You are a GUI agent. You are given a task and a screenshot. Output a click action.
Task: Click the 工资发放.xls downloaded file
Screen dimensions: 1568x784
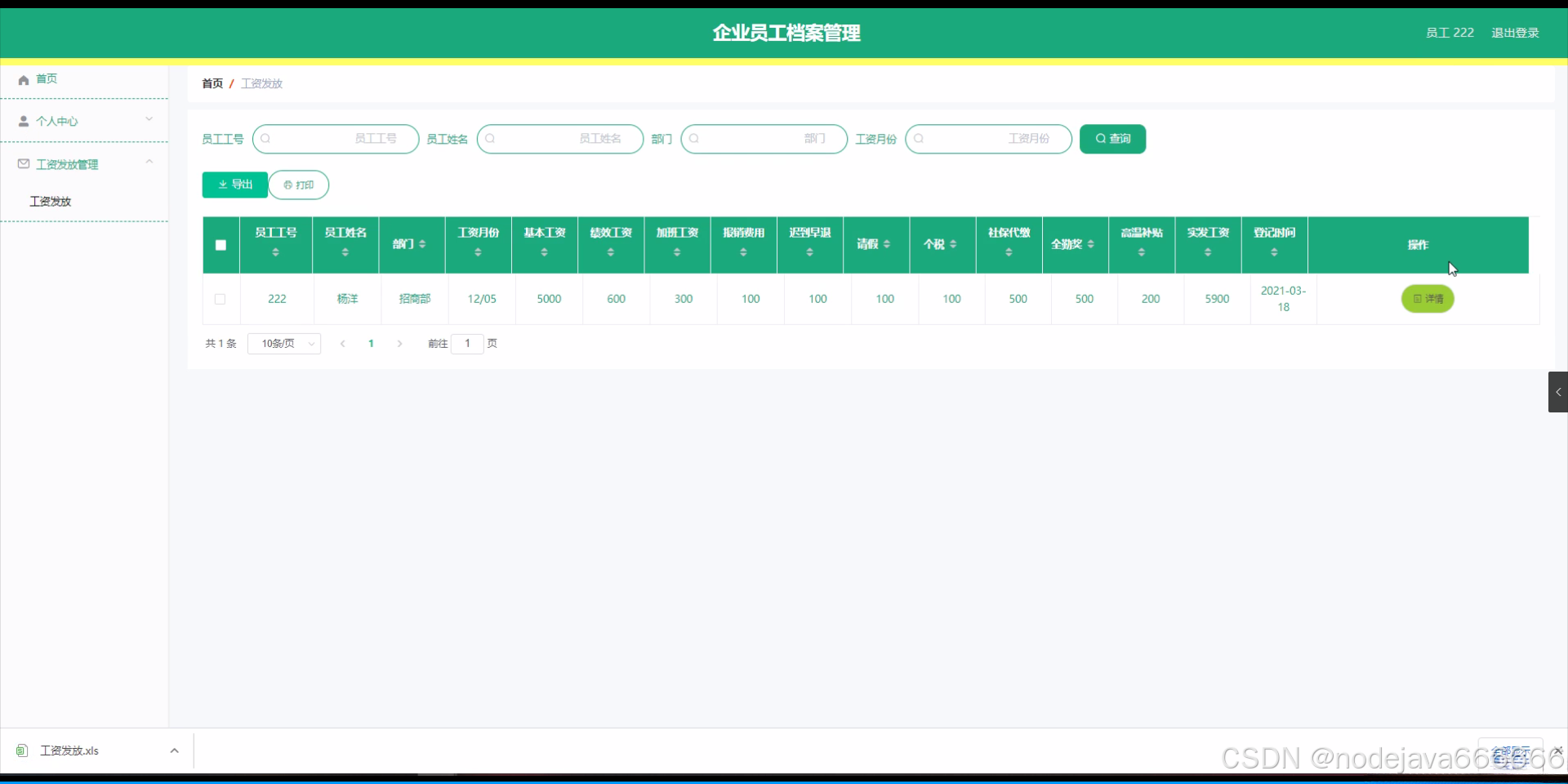point(69,751)
